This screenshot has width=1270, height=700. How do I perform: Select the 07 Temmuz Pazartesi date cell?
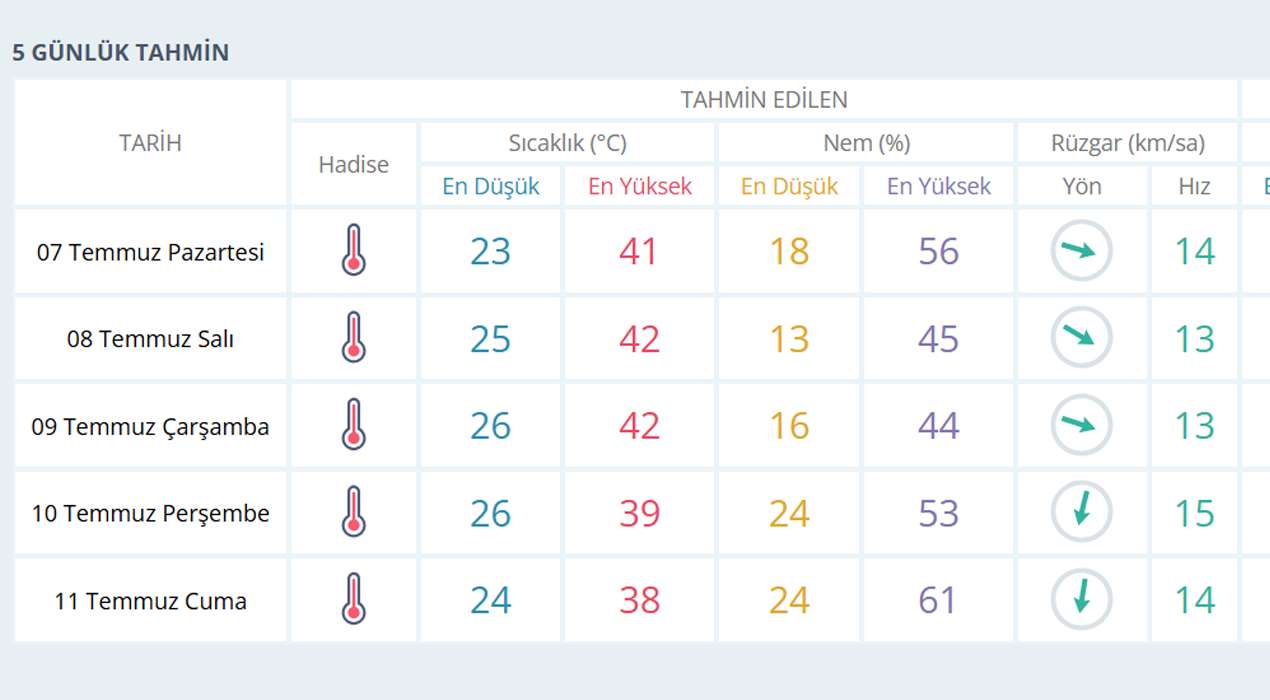150,252
